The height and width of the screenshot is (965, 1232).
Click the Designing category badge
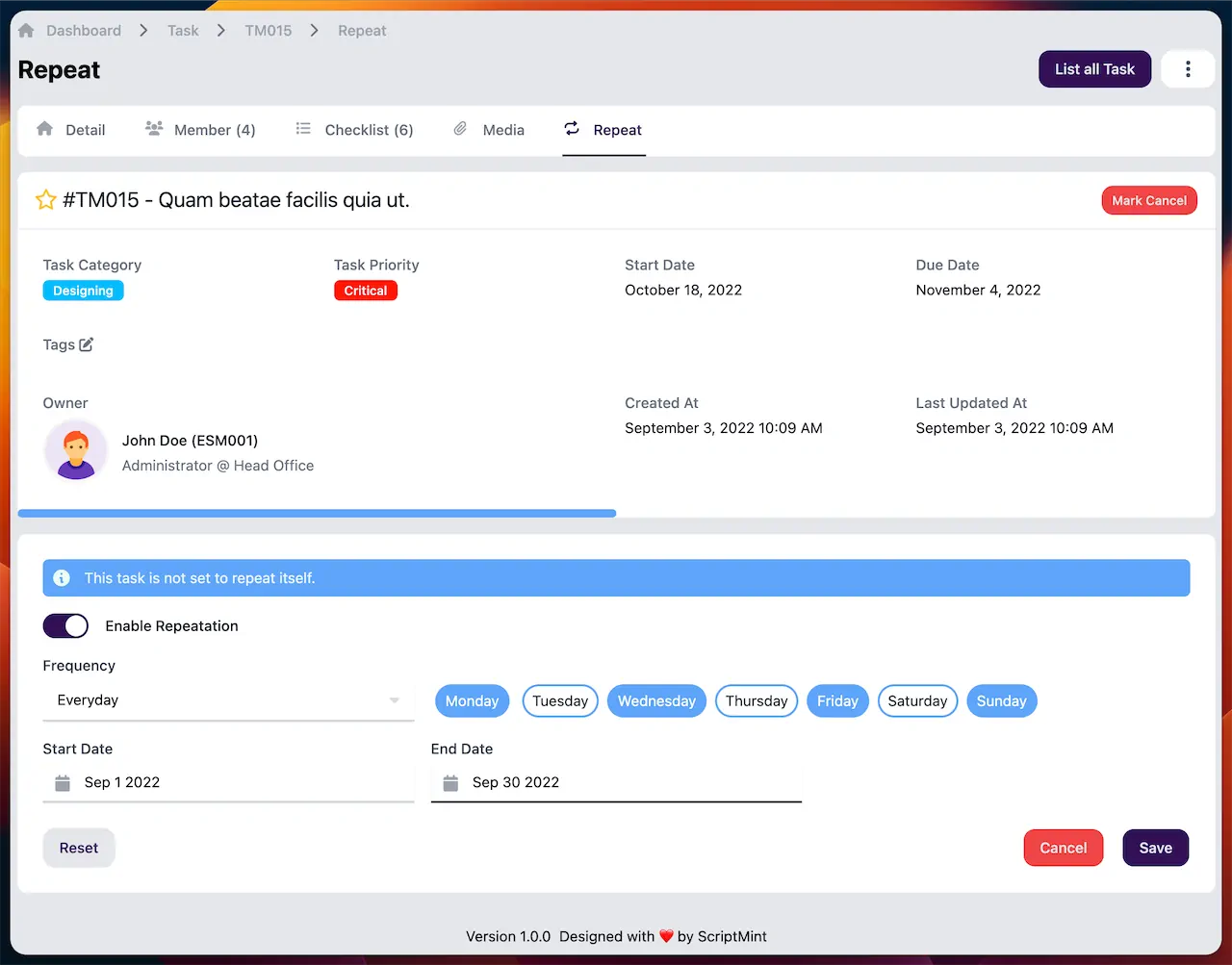[83, 291]
